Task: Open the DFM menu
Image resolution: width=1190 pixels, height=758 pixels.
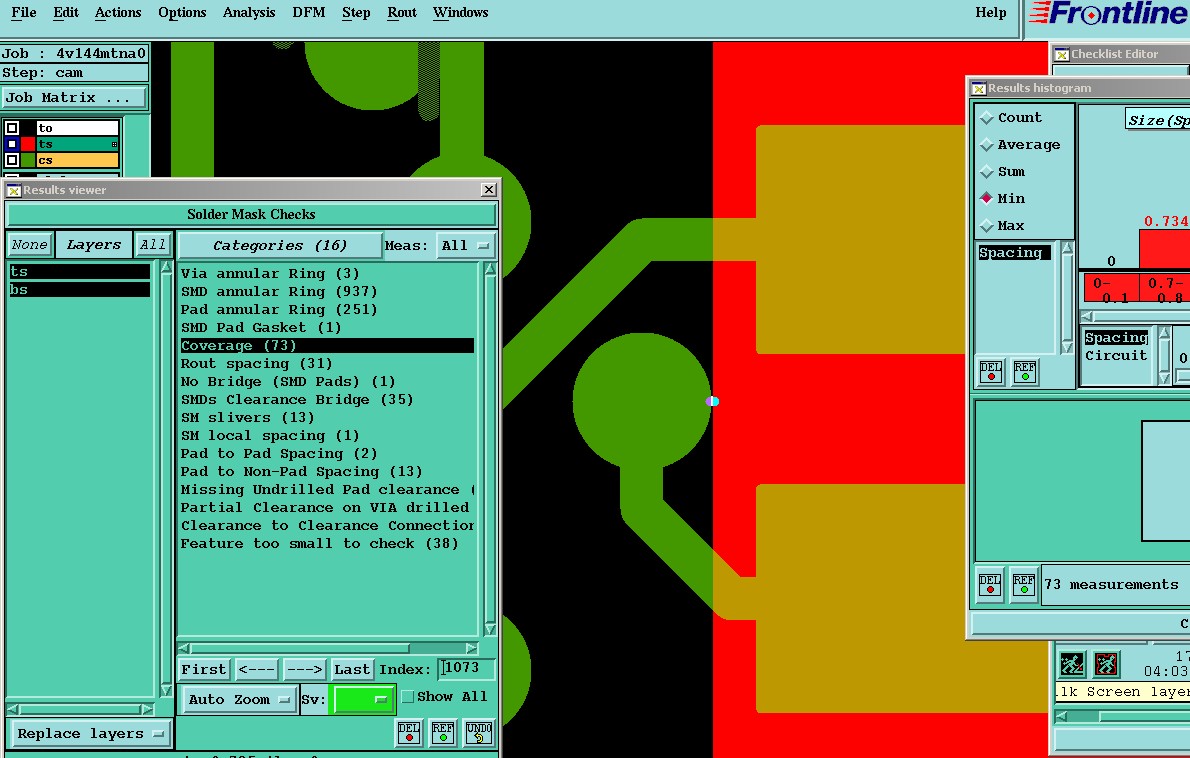Action: 308,12
